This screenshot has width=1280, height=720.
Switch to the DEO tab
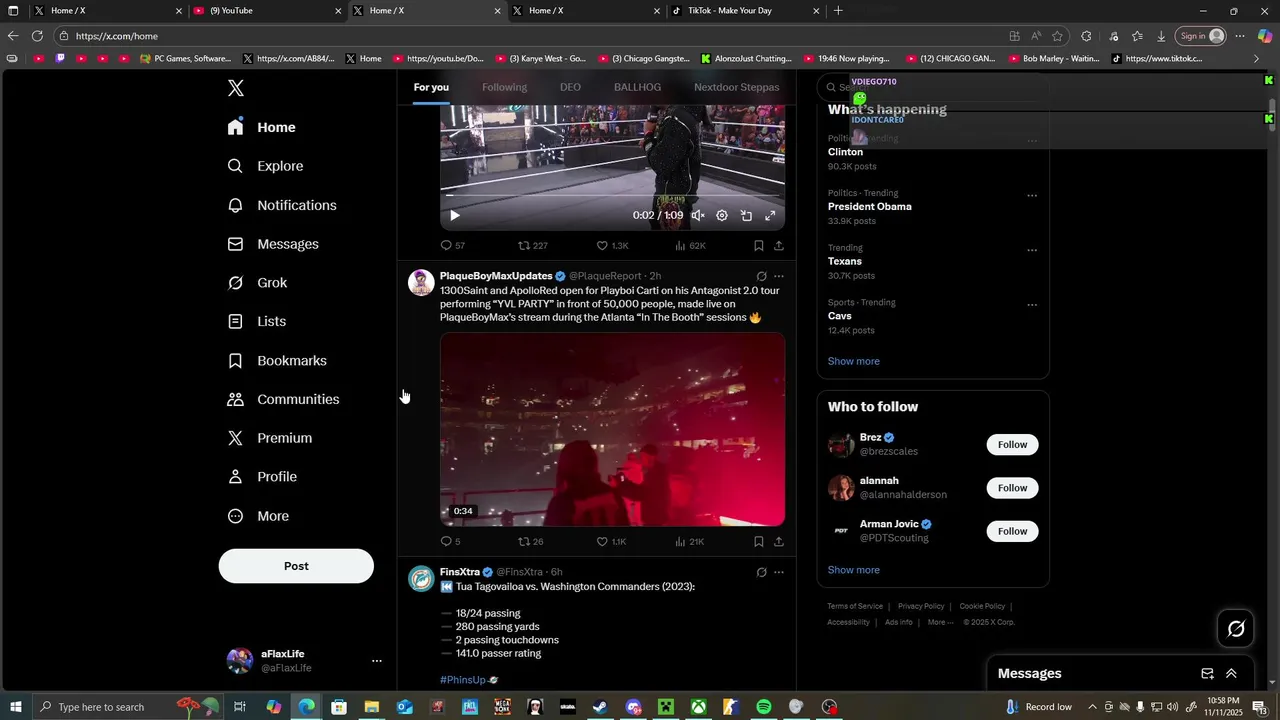click(x=570, y=87)
